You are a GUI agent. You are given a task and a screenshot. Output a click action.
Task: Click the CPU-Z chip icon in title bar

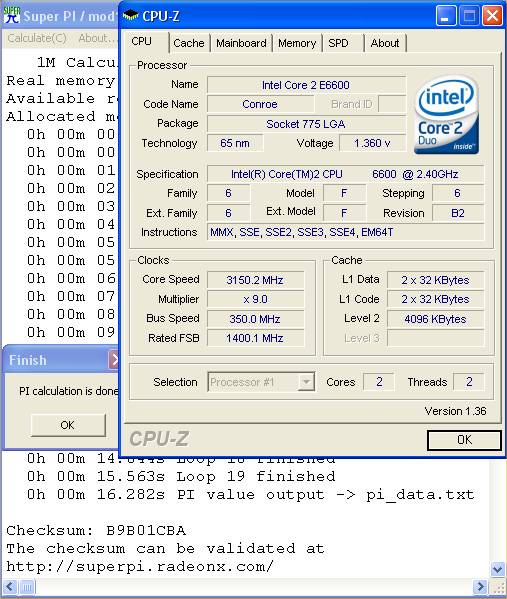pos(130,16)
